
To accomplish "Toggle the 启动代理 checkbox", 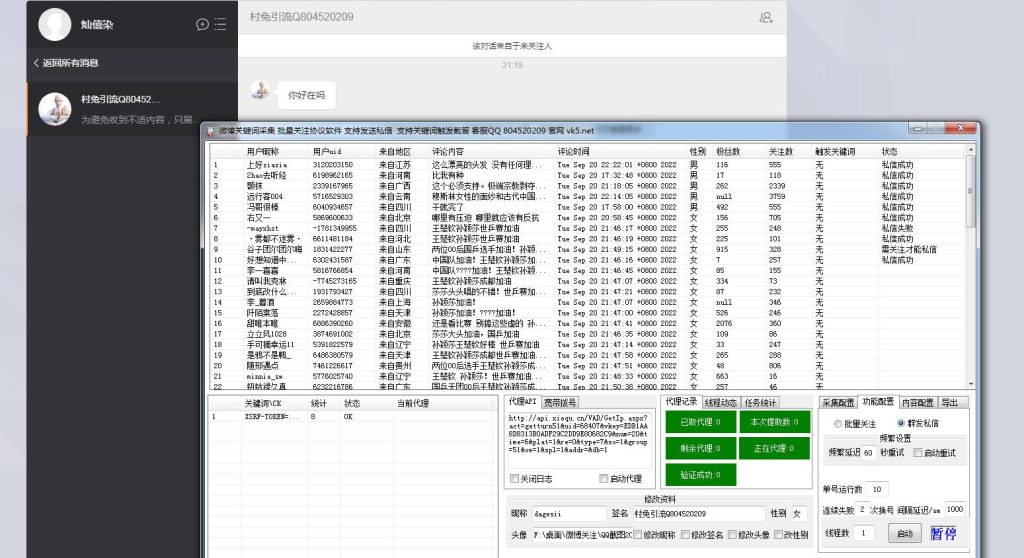I will [602, 479].
